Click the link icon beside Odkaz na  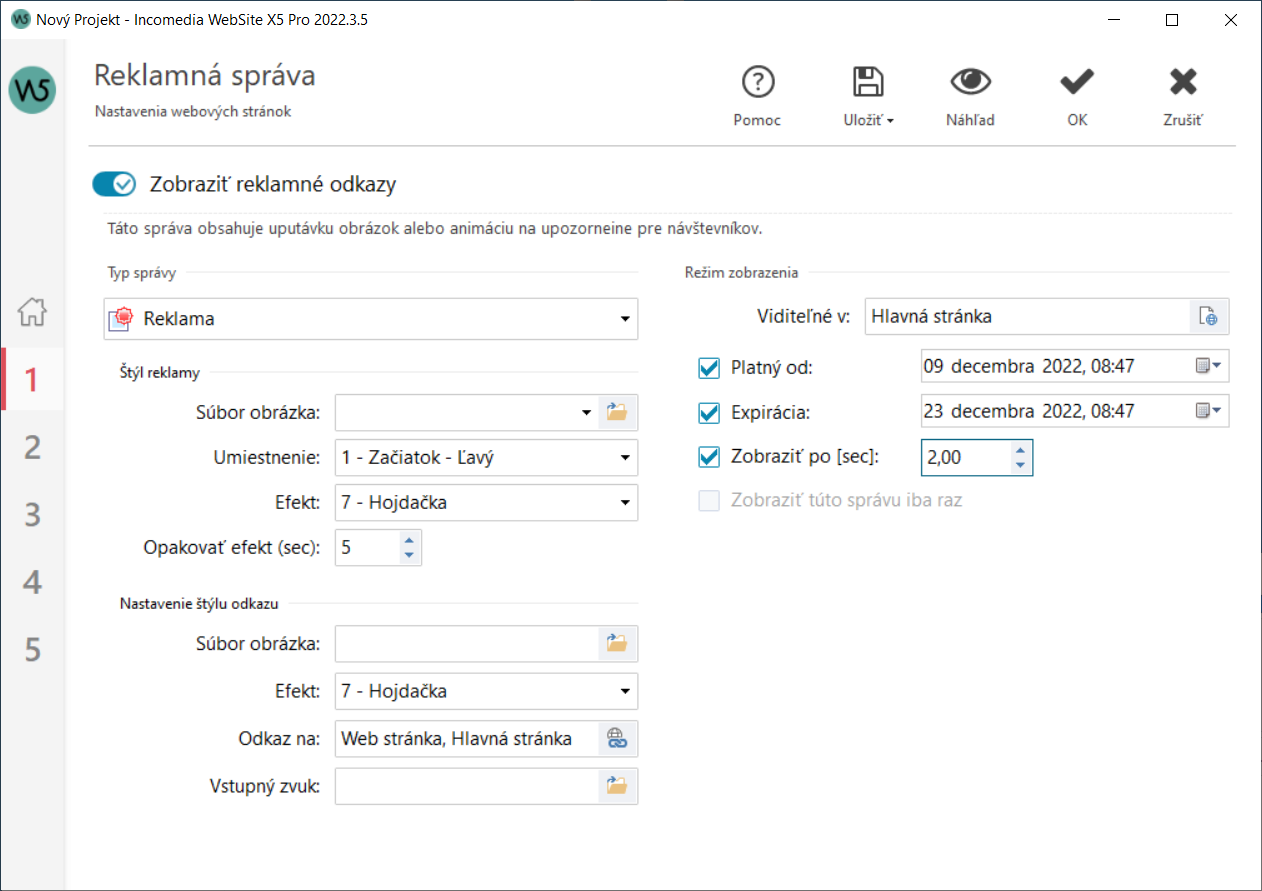point(617,739)
